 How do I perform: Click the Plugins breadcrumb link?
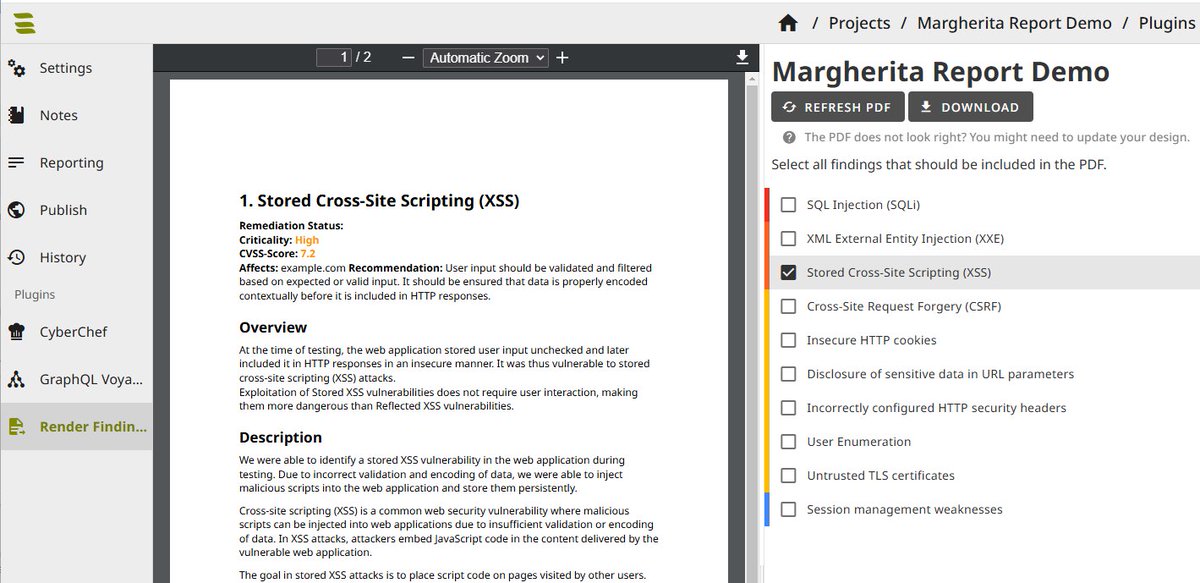1167,23
